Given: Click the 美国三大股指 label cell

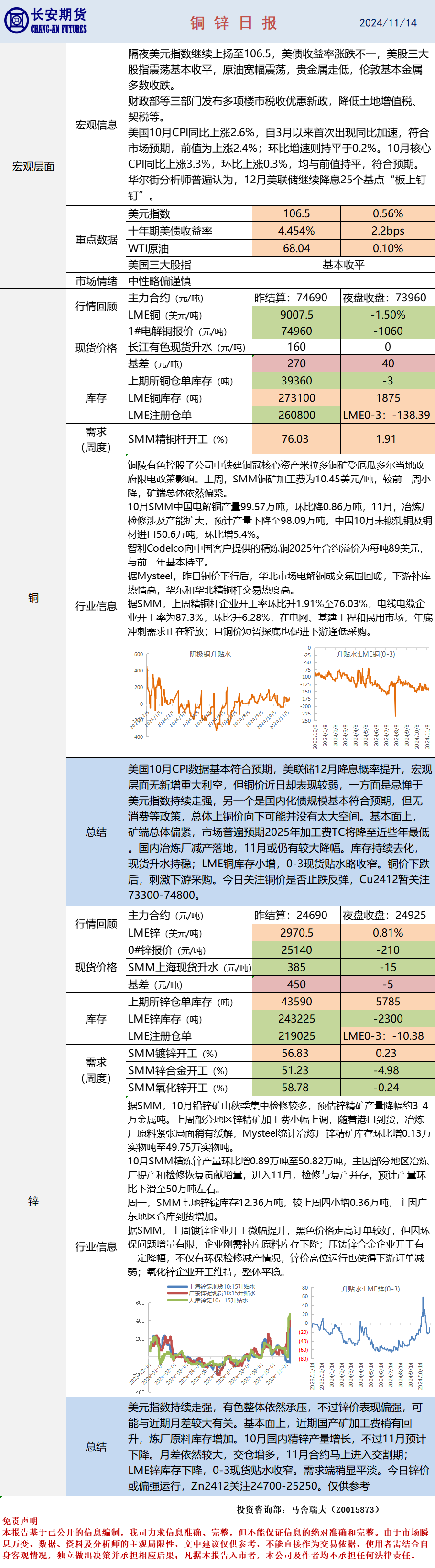Looking at the screenshot, I should pyautogui.click(x=189, y=265).
